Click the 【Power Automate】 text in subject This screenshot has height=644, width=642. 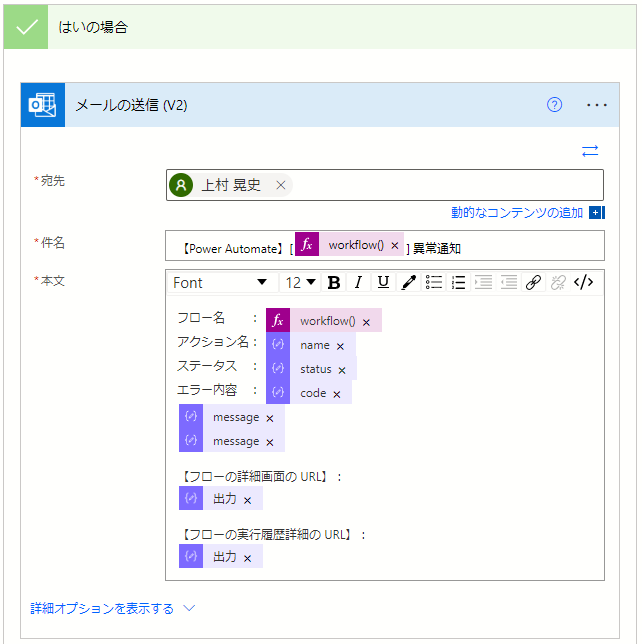(x=232, y=248)
